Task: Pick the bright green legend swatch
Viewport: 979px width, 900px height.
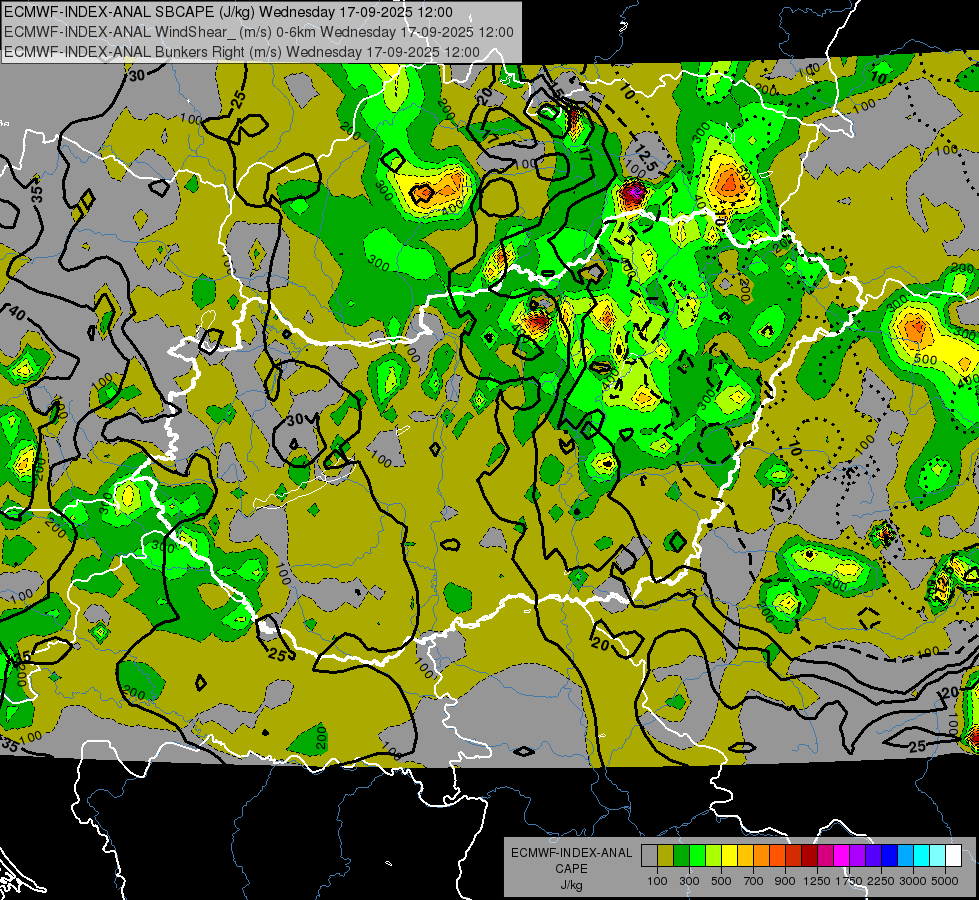Action: pyautogui.click(x=697, y=856)
